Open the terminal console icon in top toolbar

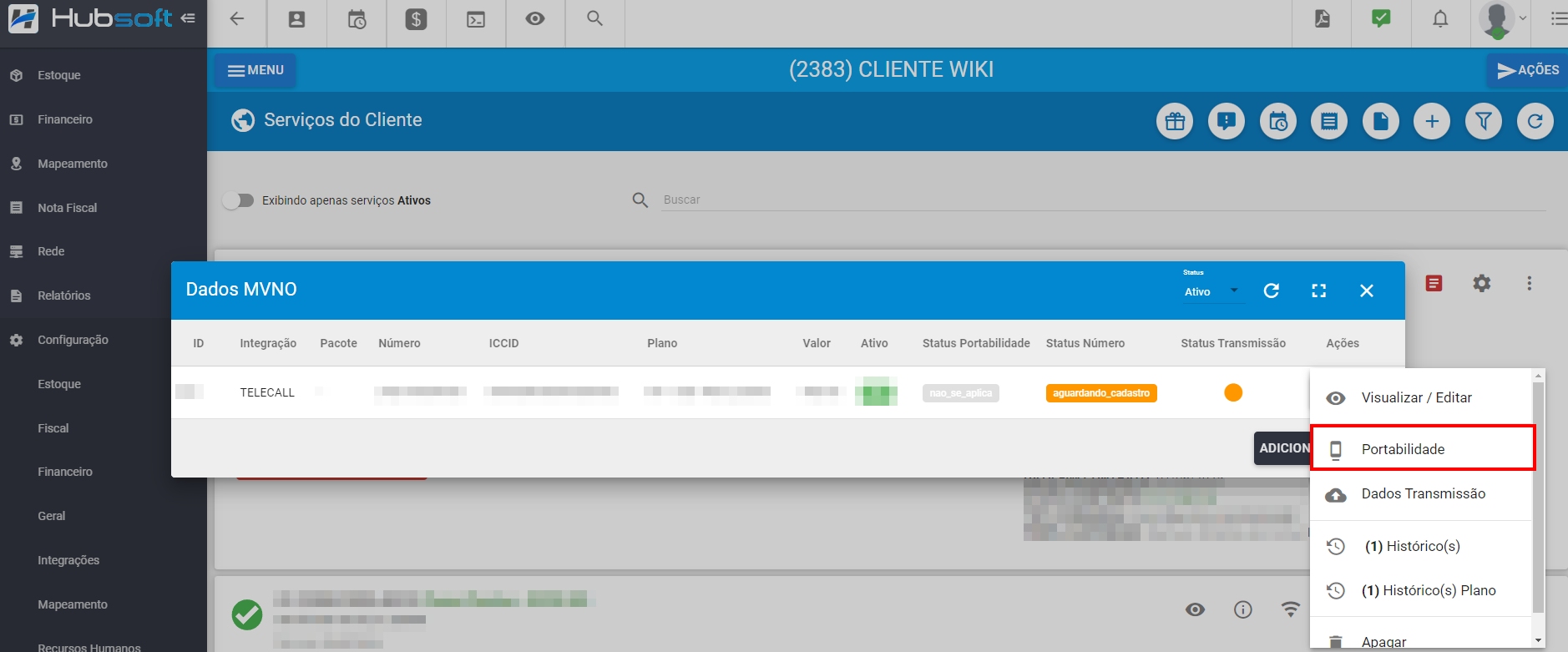(x=476, y=19)
